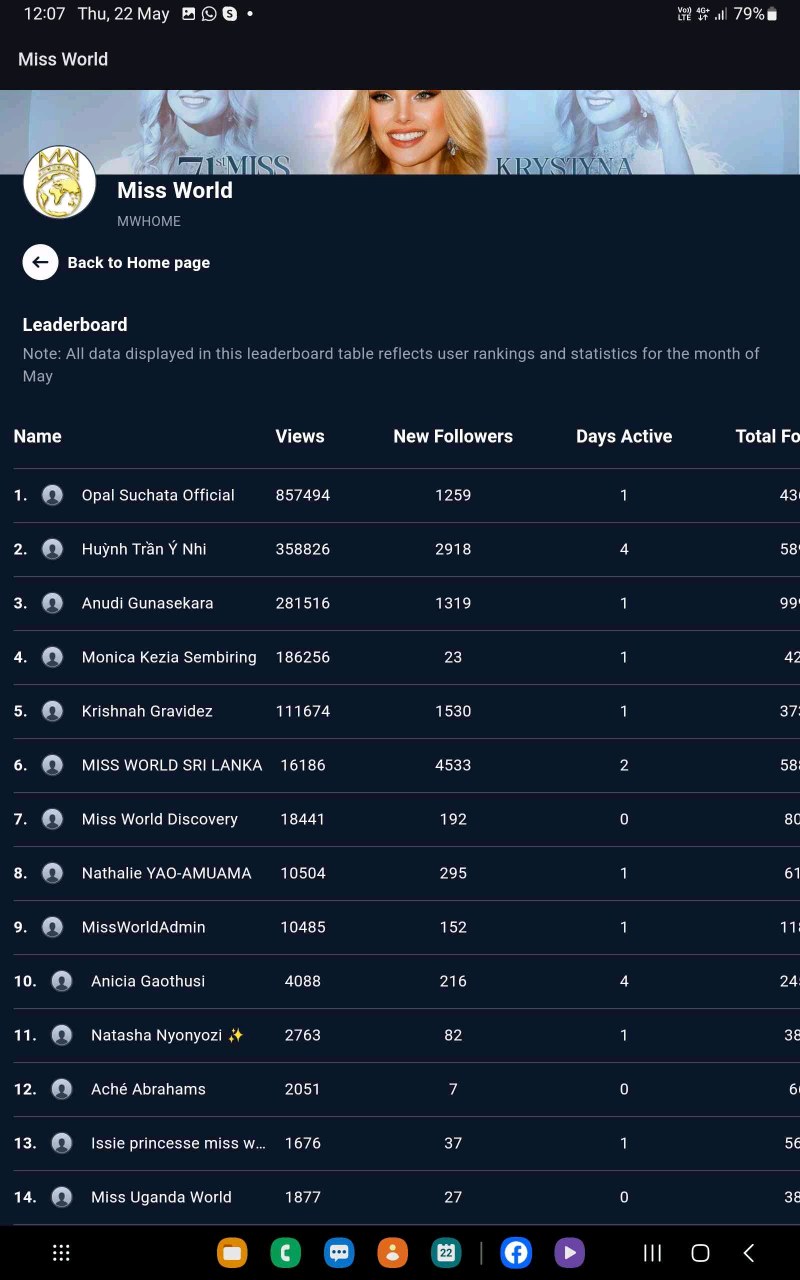Tap avatar icon beside Huỳnh Trần Ý Nhi
The height and width of the screenshot is (1280, 800).
click(x=52, y=549)
